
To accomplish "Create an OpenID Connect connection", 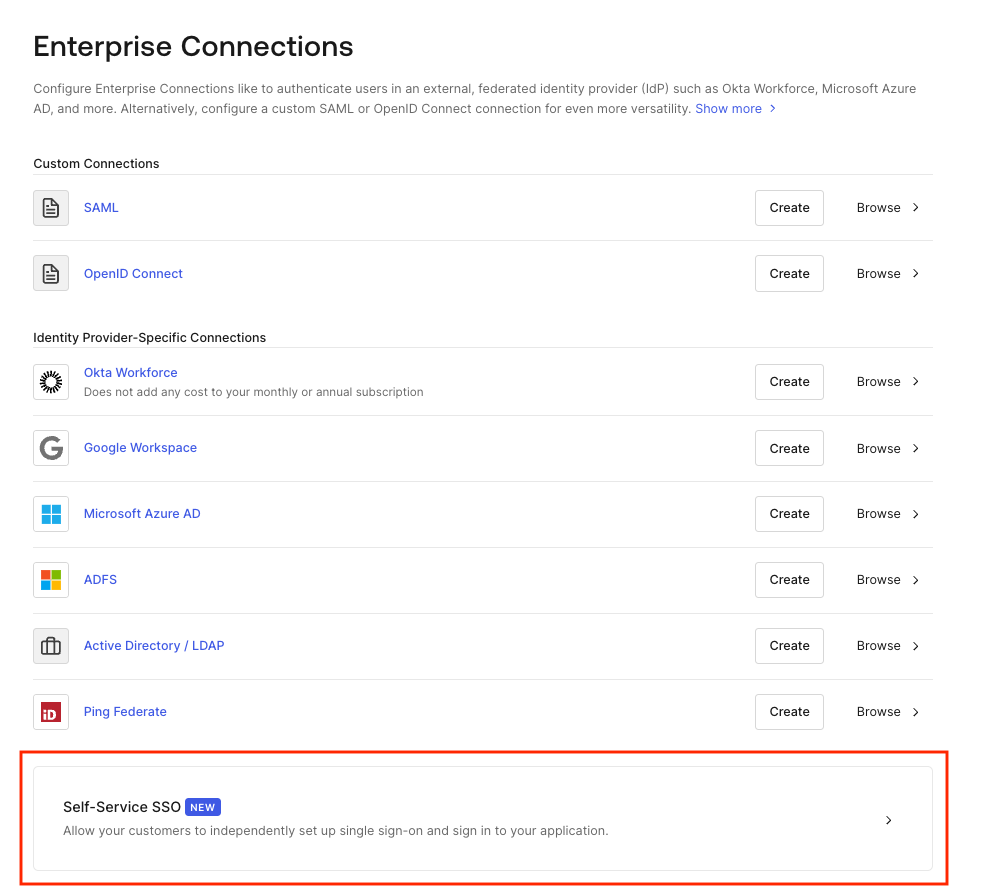I will coord(789,273).
